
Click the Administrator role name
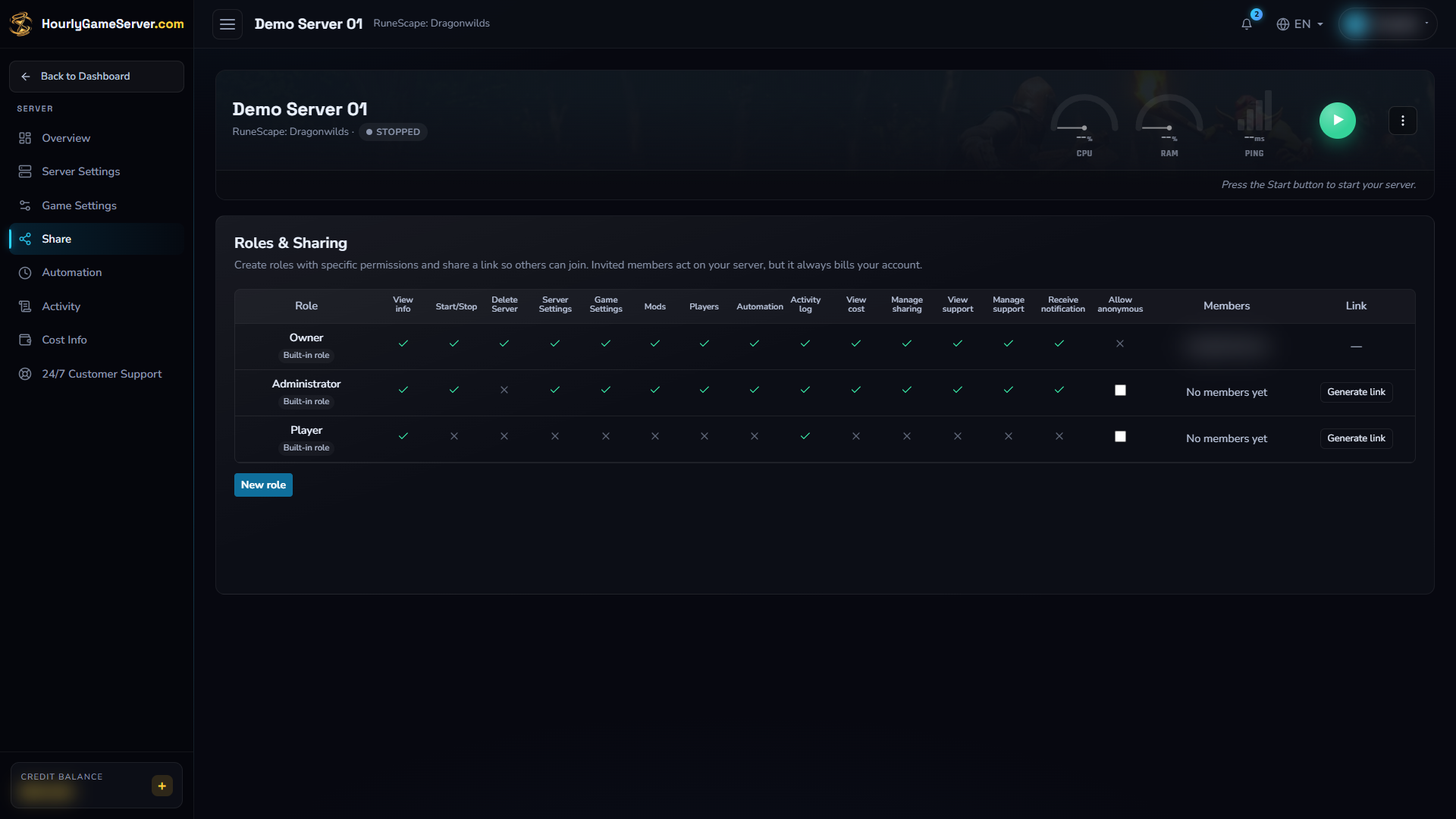pos(306,384)
